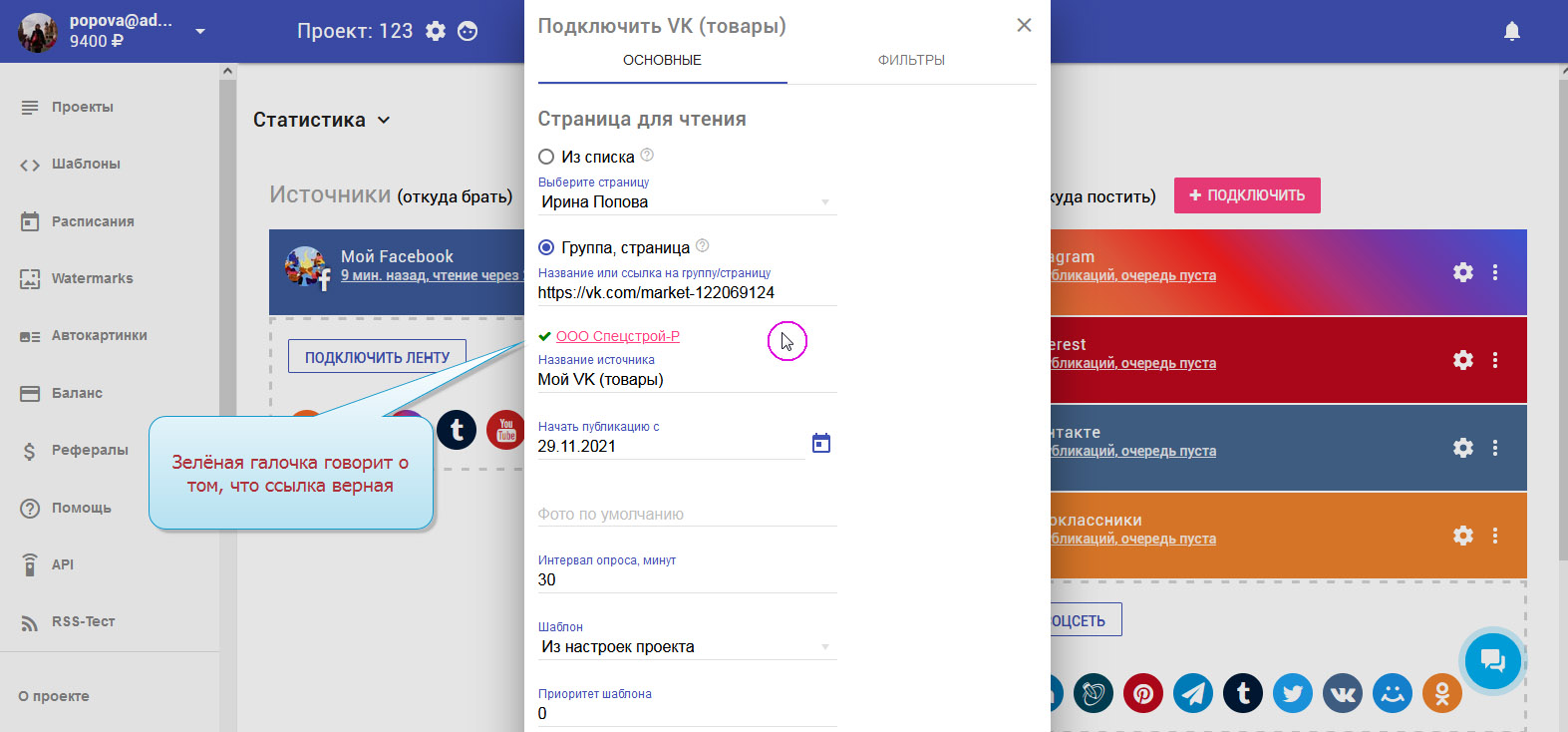Open the user account dropdown arrow
Viewport: 1568px width, 732px height.
coord(200,31)
